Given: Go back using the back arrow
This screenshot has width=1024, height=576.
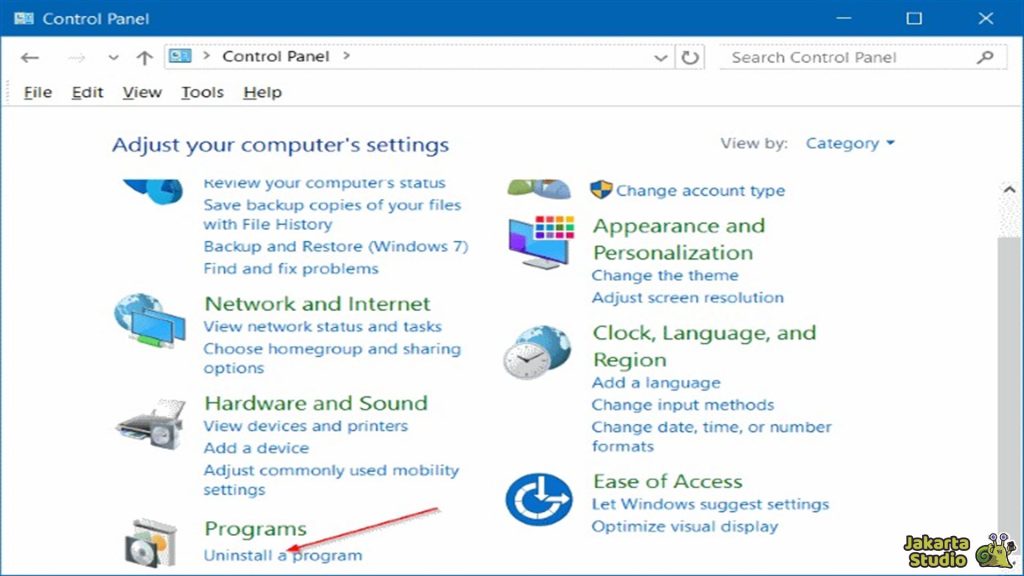Looking at the screenshot, I should coord(30,58).
